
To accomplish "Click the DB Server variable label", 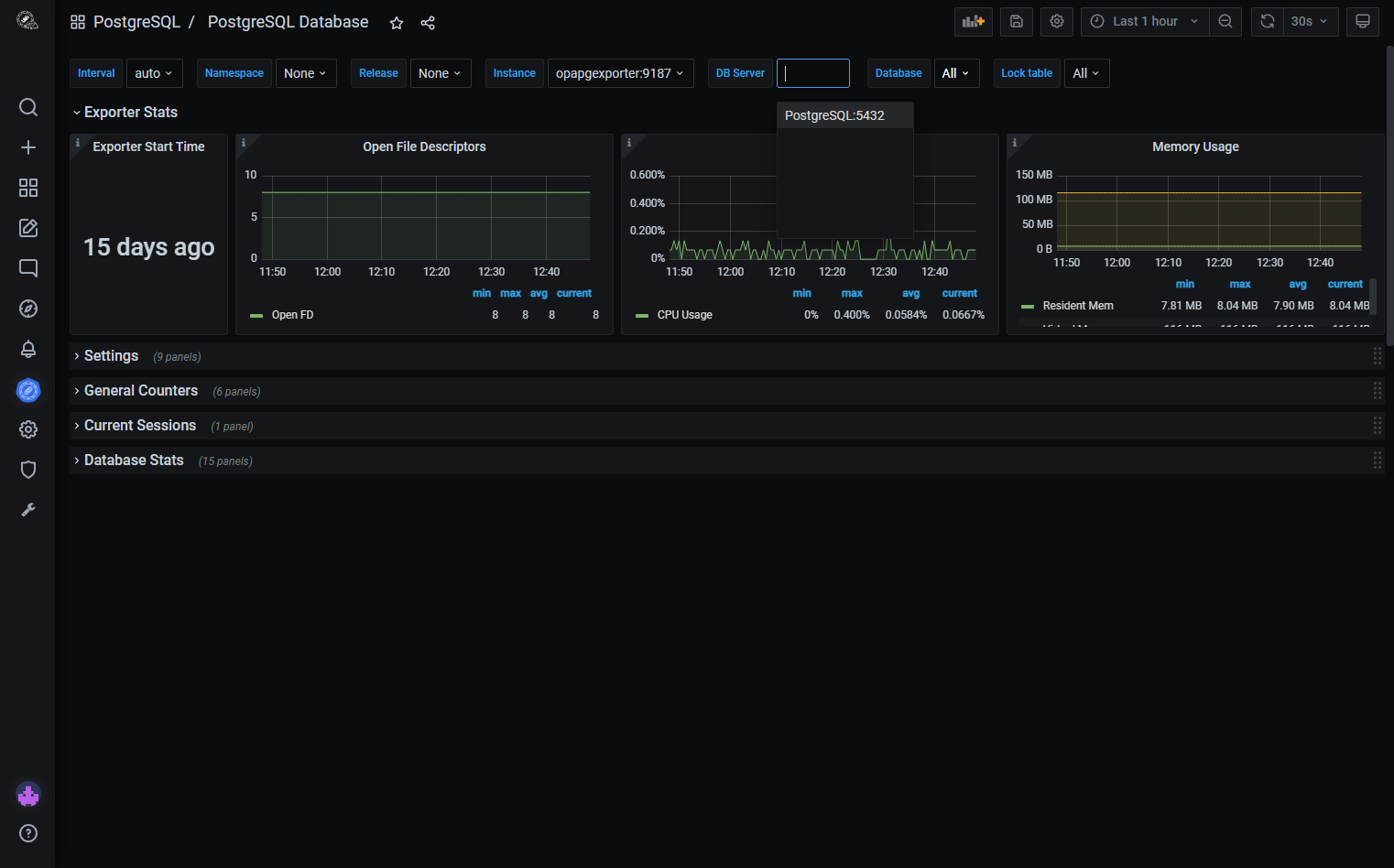I will click(x=740, y=73).
